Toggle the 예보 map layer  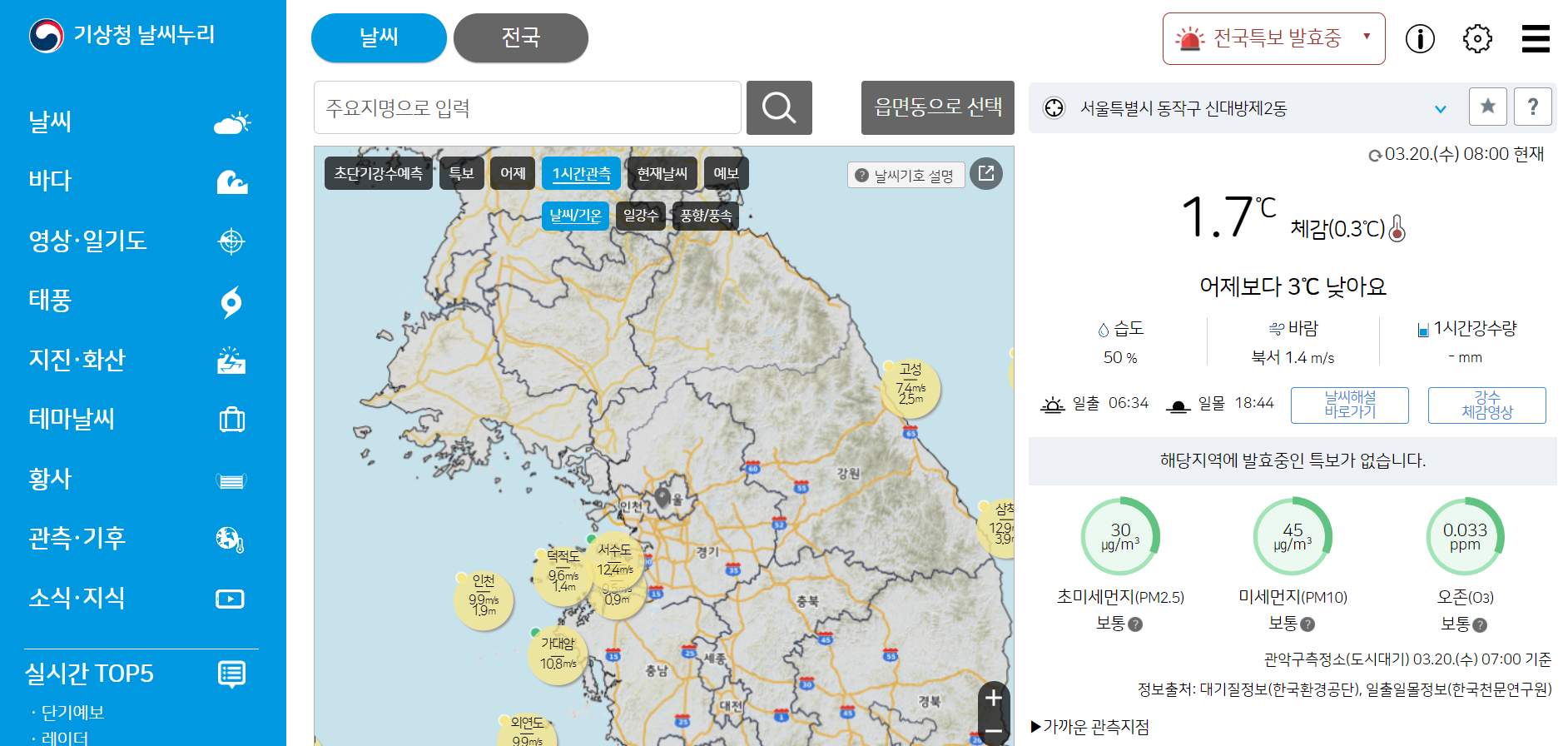click(x=727, y=173)
